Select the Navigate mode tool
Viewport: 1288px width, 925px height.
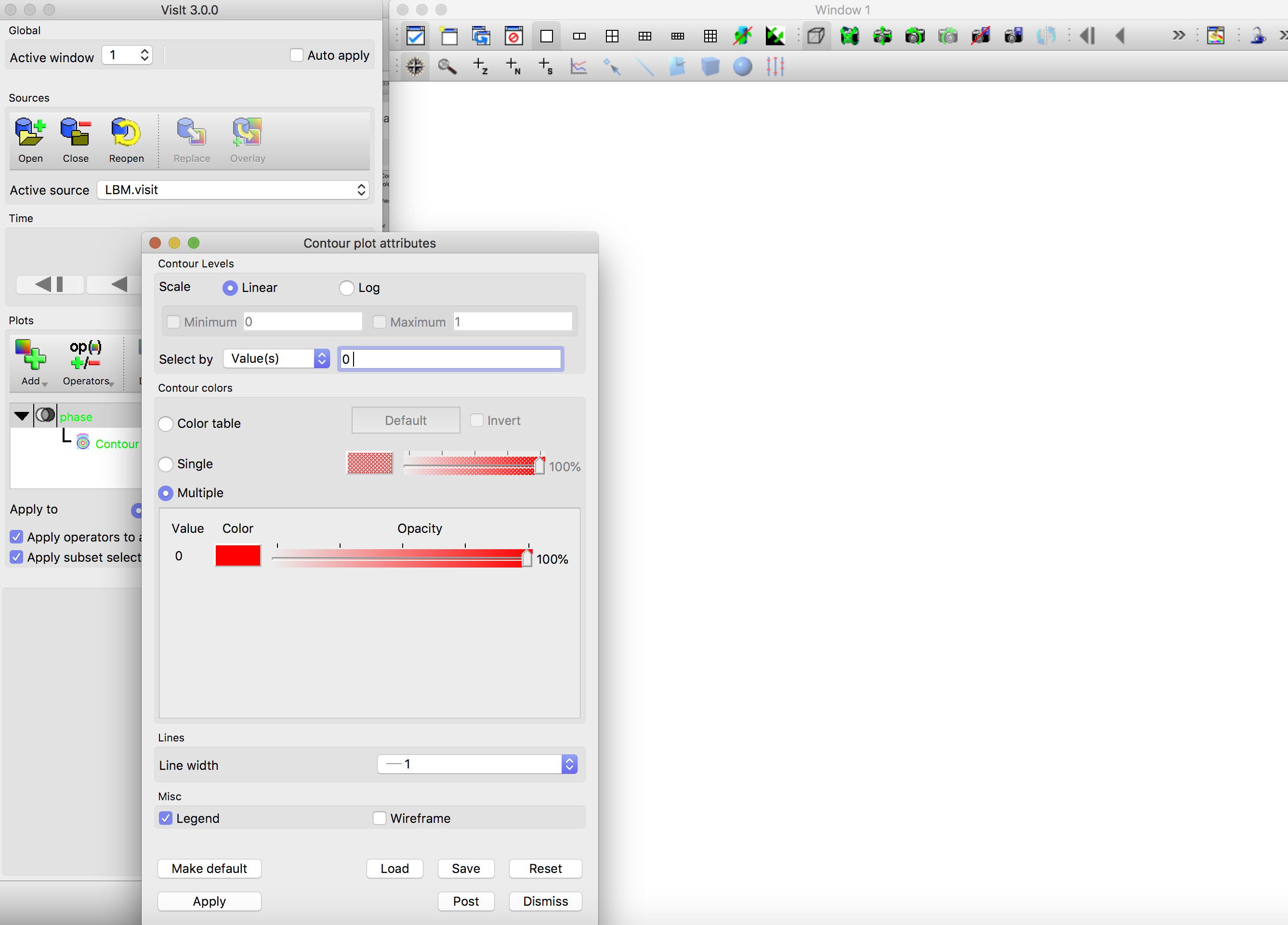(415, 67)
